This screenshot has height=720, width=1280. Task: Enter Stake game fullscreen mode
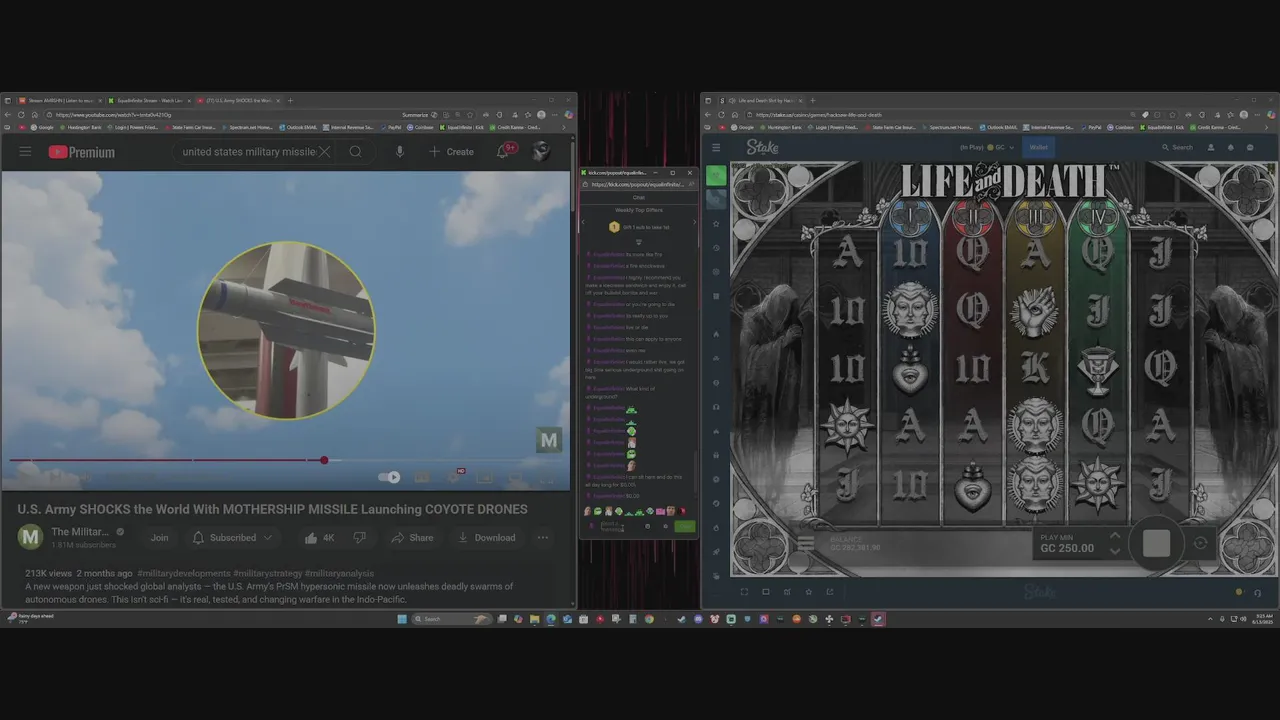pos(744,592)
